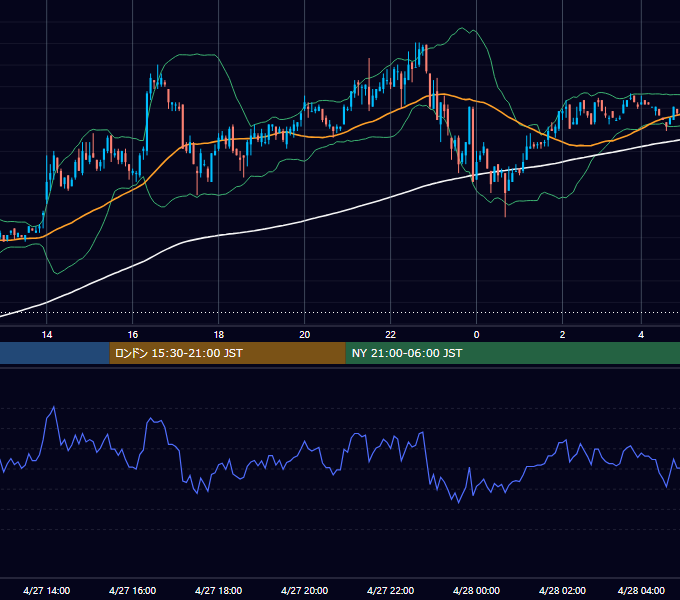Click the NY 21:00-06:00 JST session band
The width and height of the screenshot is (680, 600).
tap(513, 353)
